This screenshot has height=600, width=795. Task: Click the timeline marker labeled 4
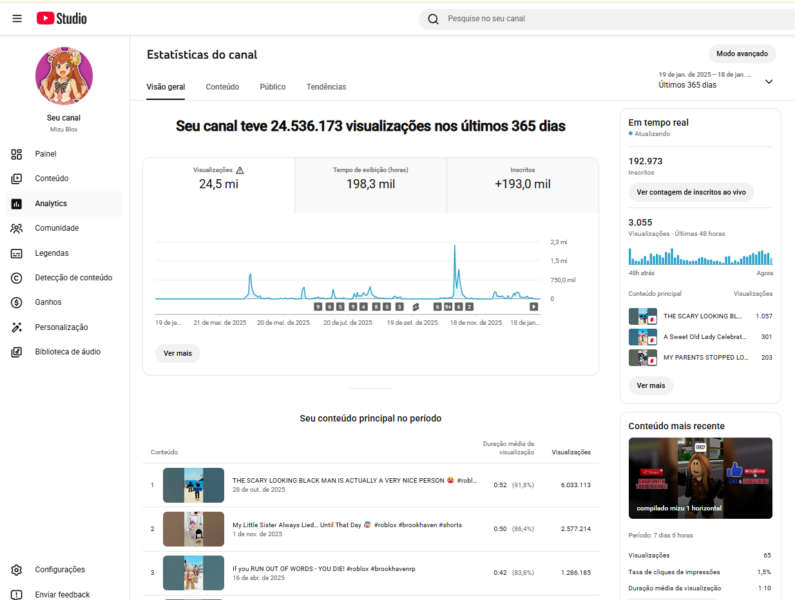click(364, 307)
